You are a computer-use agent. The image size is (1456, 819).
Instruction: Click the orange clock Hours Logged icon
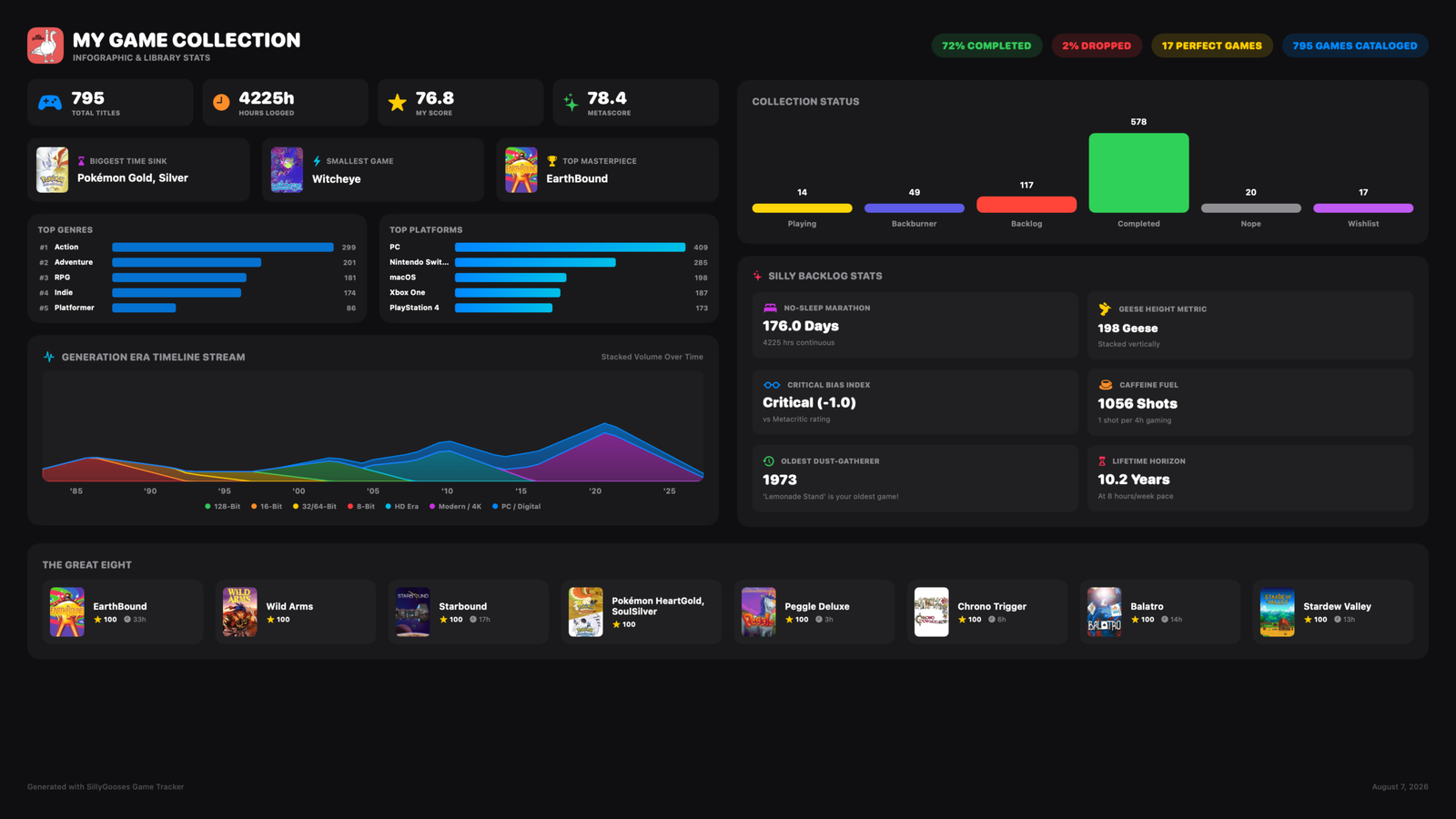pos(221,102)
